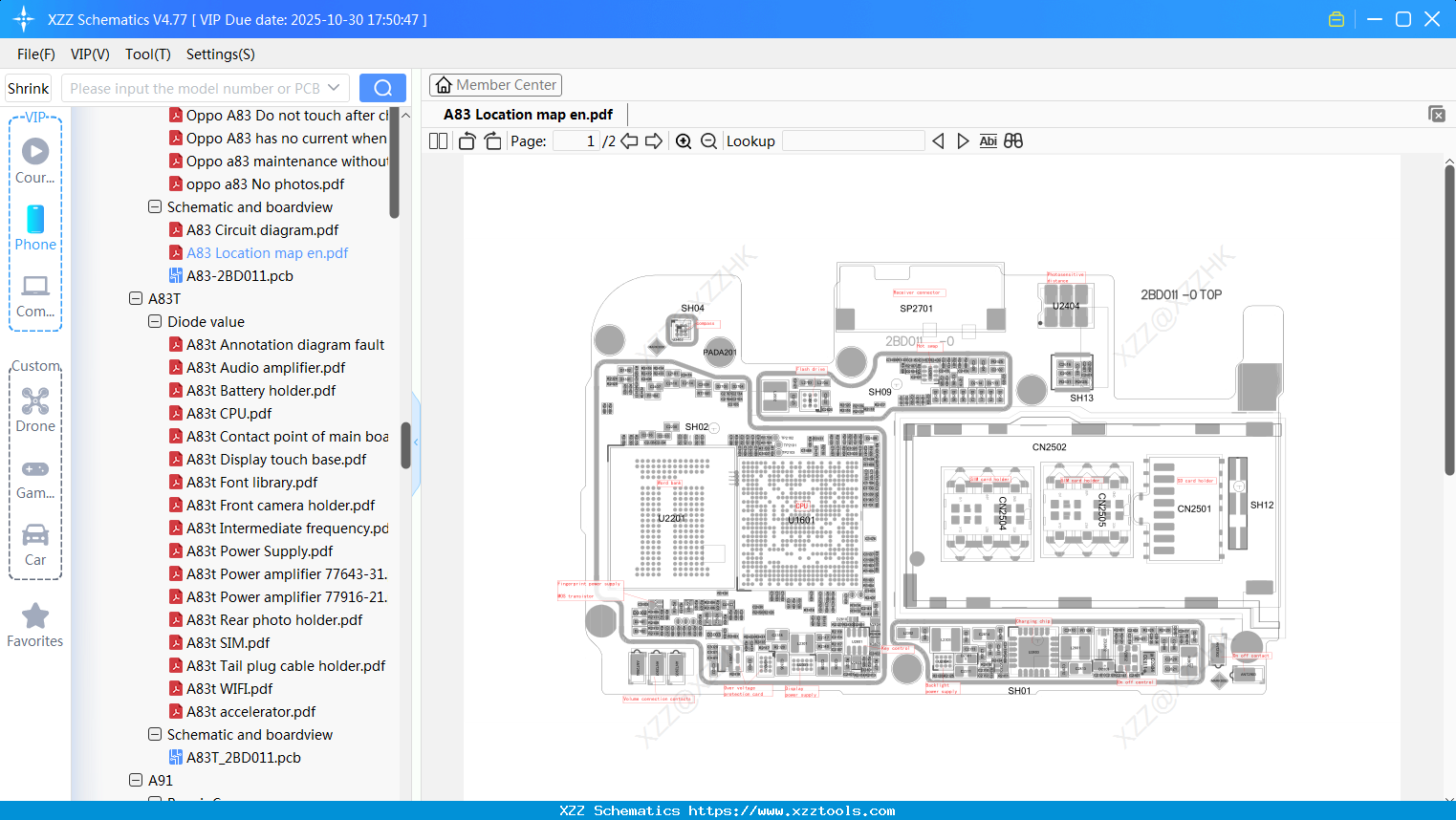Open A83t Battery holder.pdf
Viewport: 1456px width, 820px height.
point(261,391)
